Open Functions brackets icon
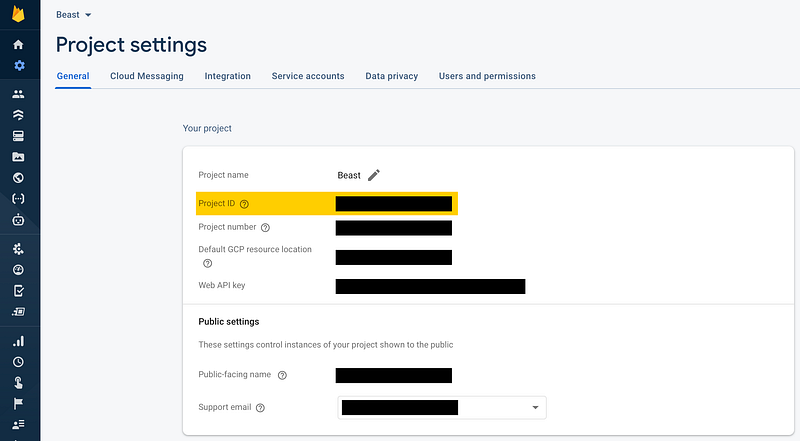800x441 pixels. (x=18, y=199)
